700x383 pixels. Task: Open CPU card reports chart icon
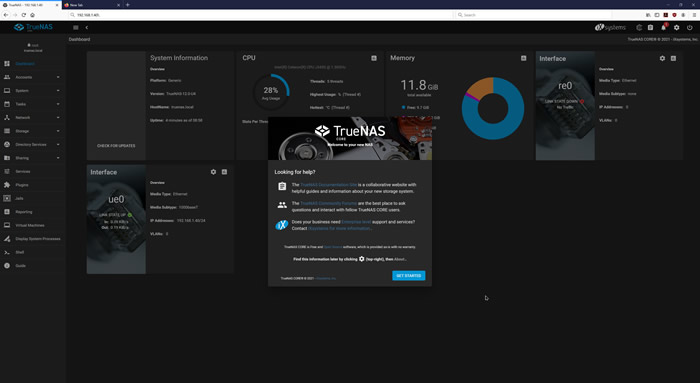(x=374, y=58)
